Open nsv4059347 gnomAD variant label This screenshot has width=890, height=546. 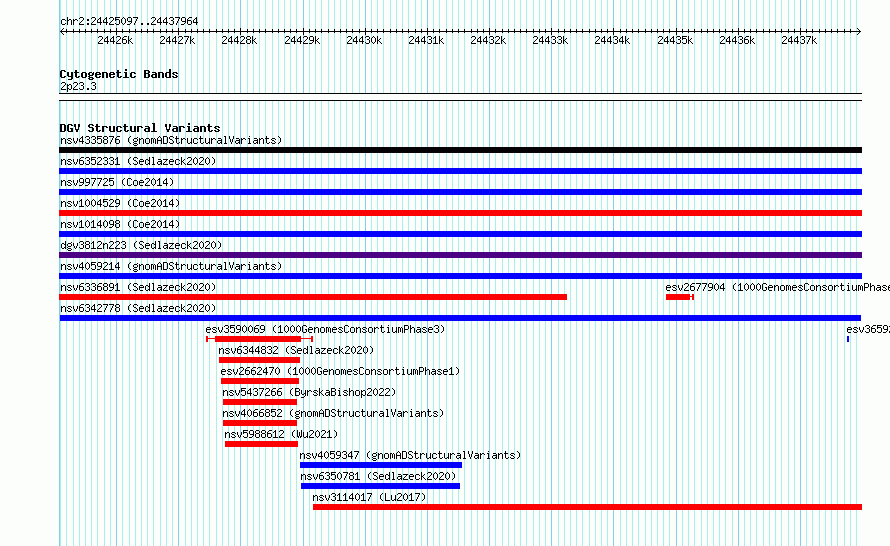(x=410, y=455)
